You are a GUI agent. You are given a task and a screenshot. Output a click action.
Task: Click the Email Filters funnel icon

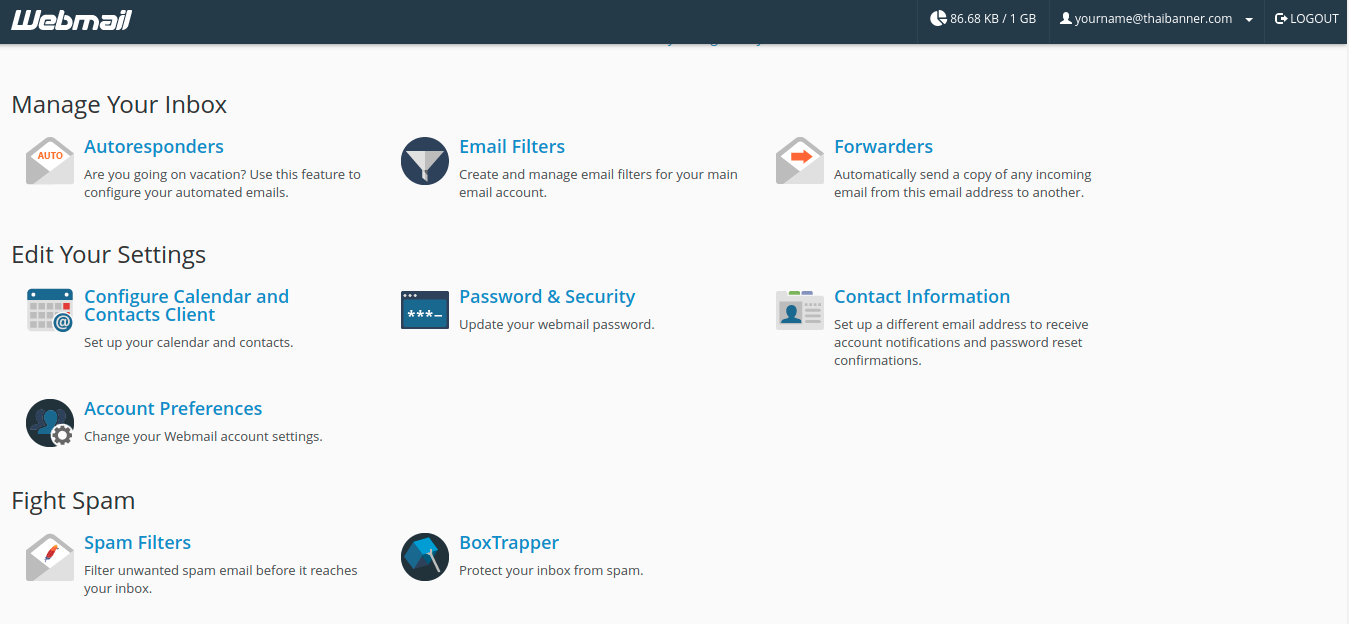(x=425, y=161)
